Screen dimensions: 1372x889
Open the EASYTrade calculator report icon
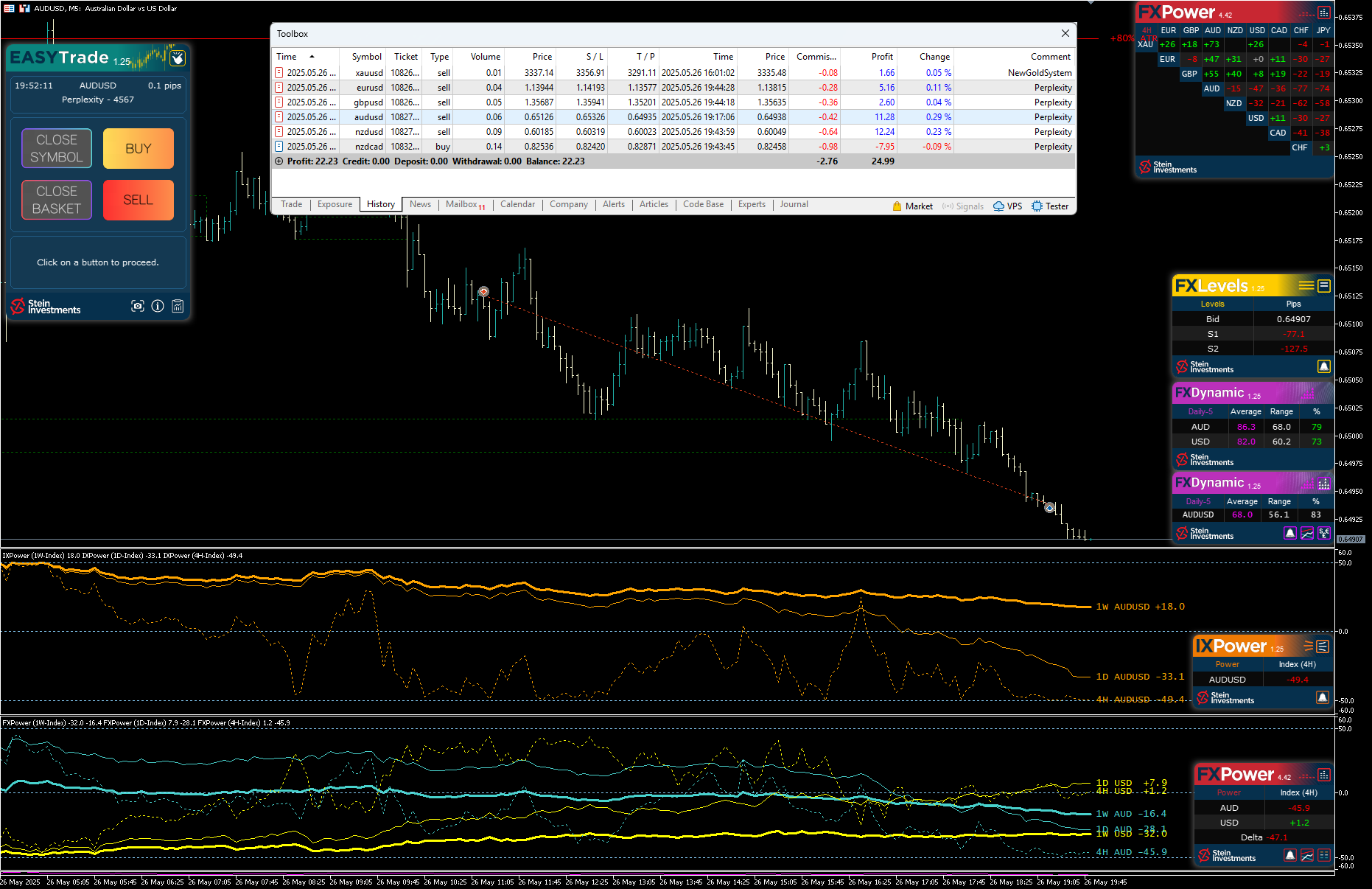pos(178,306)
